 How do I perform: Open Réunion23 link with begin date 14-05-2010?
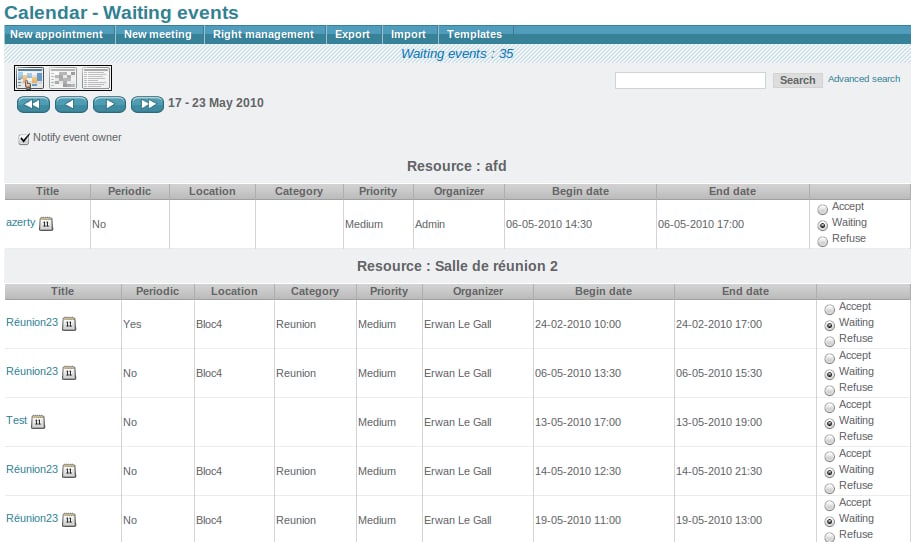pyautogui.click(x=32, y=469)
